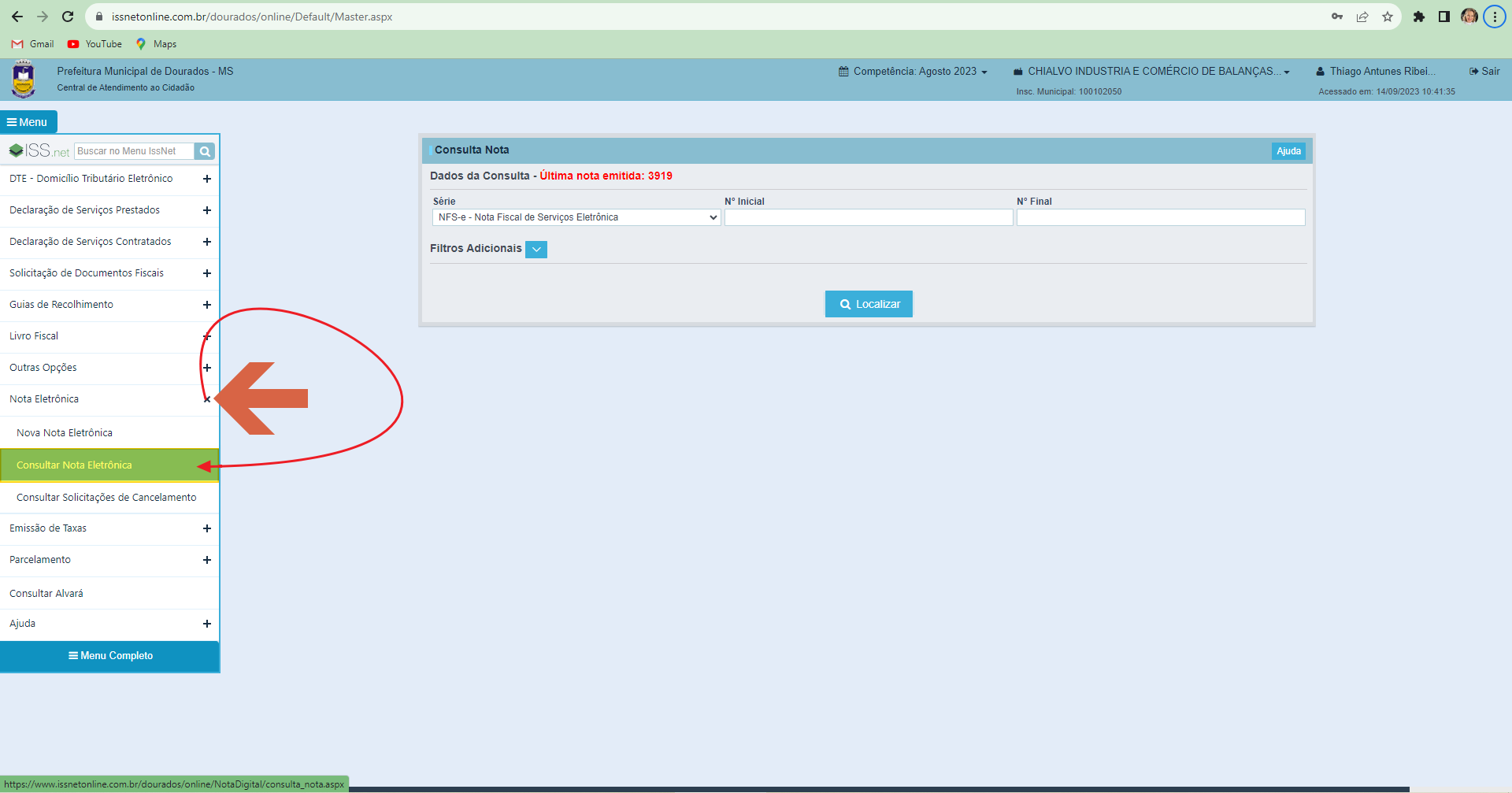Expand Ajuda menu plus icon
1512x793 pixels.
click(207, 624)
